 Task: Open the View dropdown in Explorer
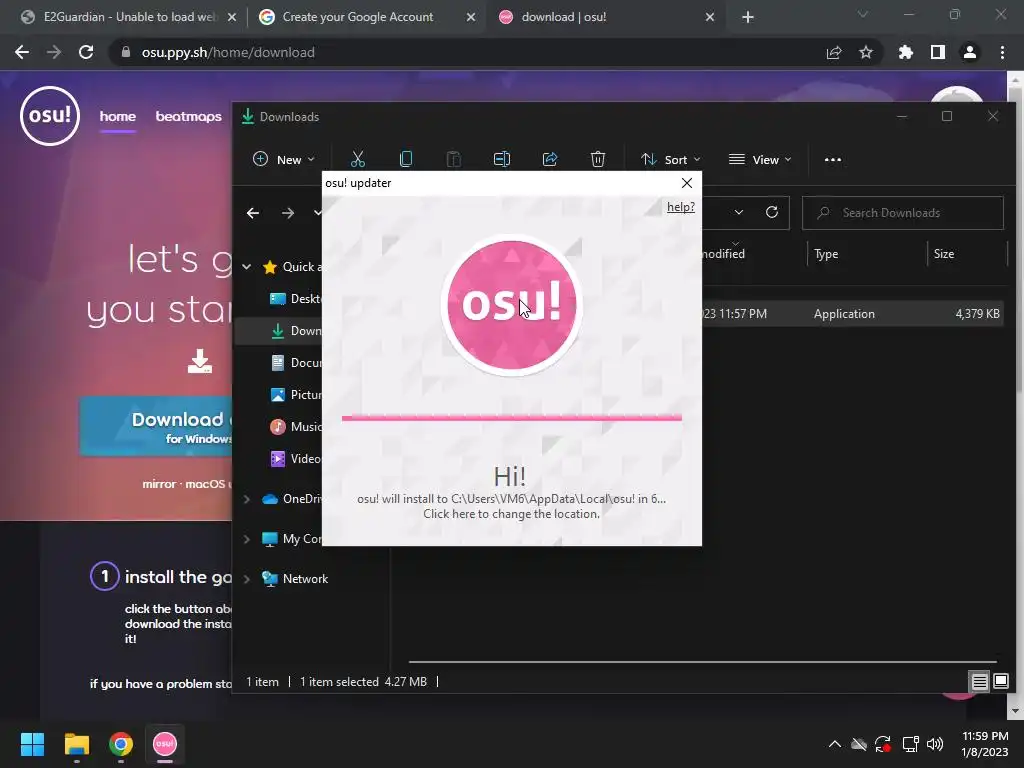760,159
